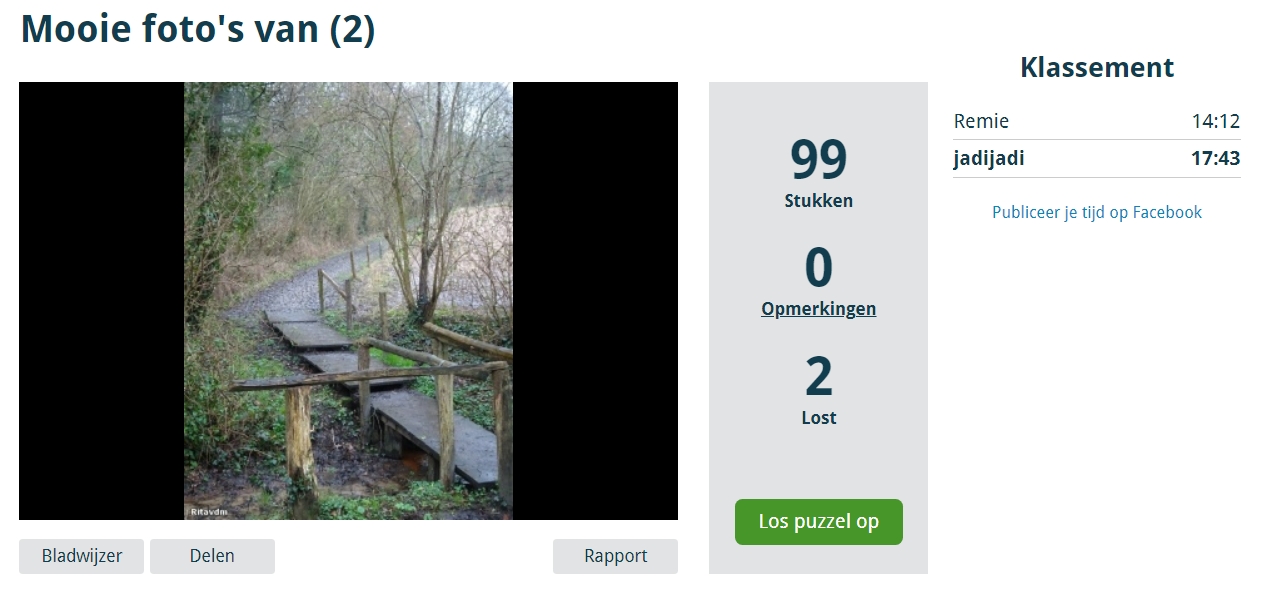Viewport: 1279px width, 595px height.
Task: Select jadijadi in the Klassement list
Action: pyautogui.click(x=989, y=158)
